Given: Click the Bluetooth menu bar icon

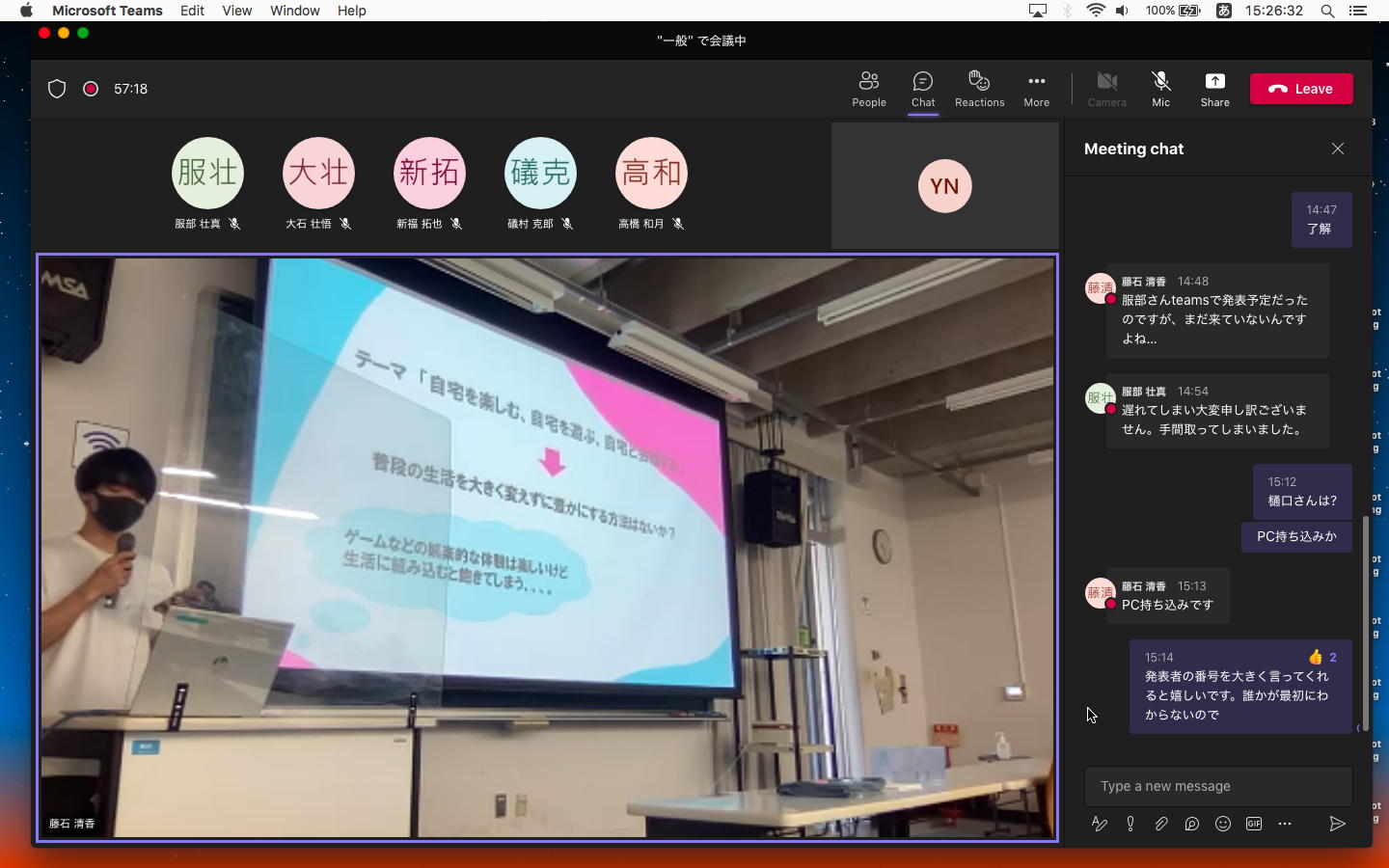Looking at the screenshot, I should (1067, 11).
